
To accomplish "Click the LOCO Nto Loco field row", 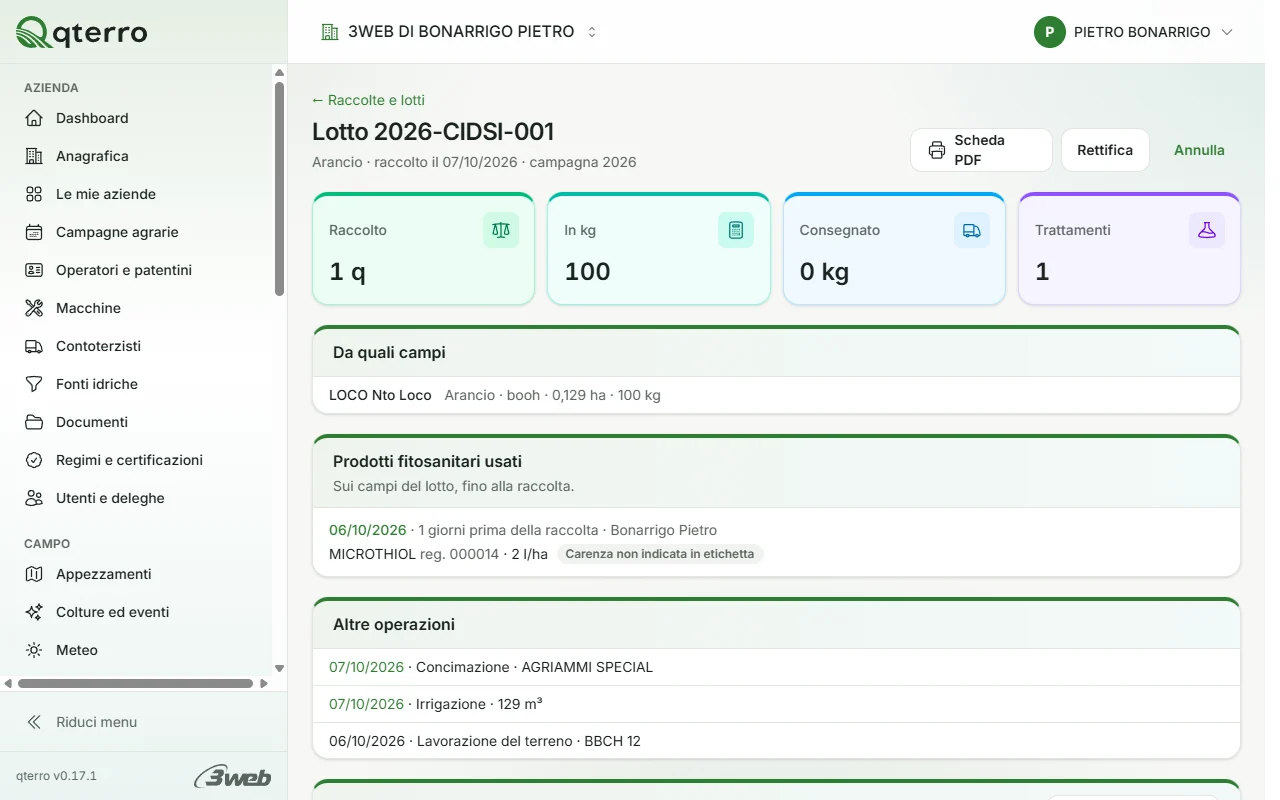I will click(x=776, y=395).
